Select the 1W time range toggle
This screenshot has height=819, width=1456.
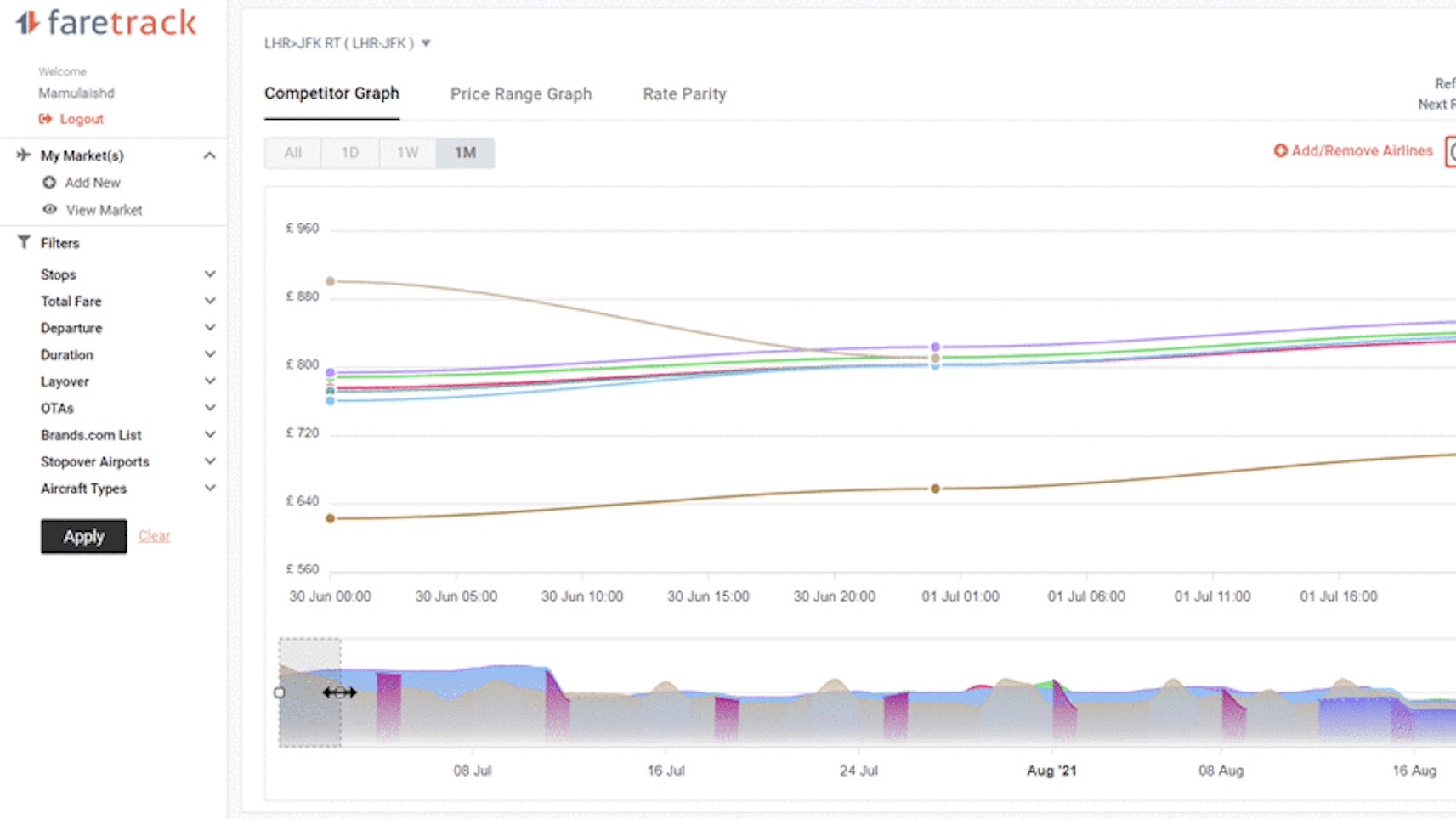pyautogui.click(x=408, y=153)
